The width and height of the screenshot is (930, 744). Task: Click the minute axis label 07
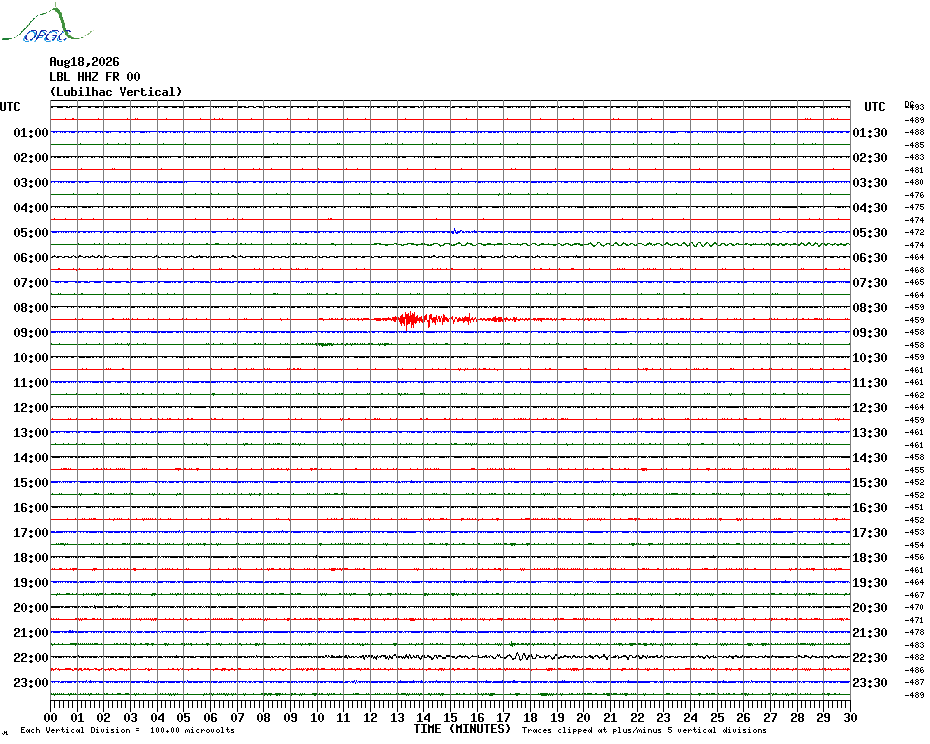point(237,717)
